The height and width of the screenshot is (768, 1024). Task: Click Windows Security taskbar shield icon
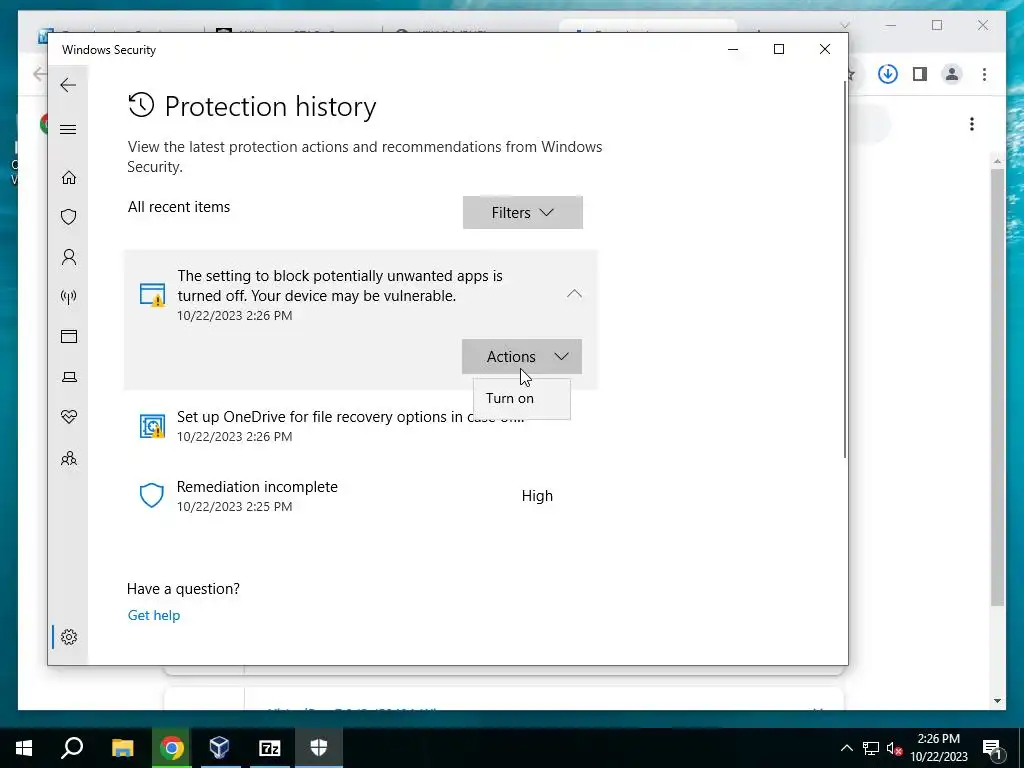319,748
